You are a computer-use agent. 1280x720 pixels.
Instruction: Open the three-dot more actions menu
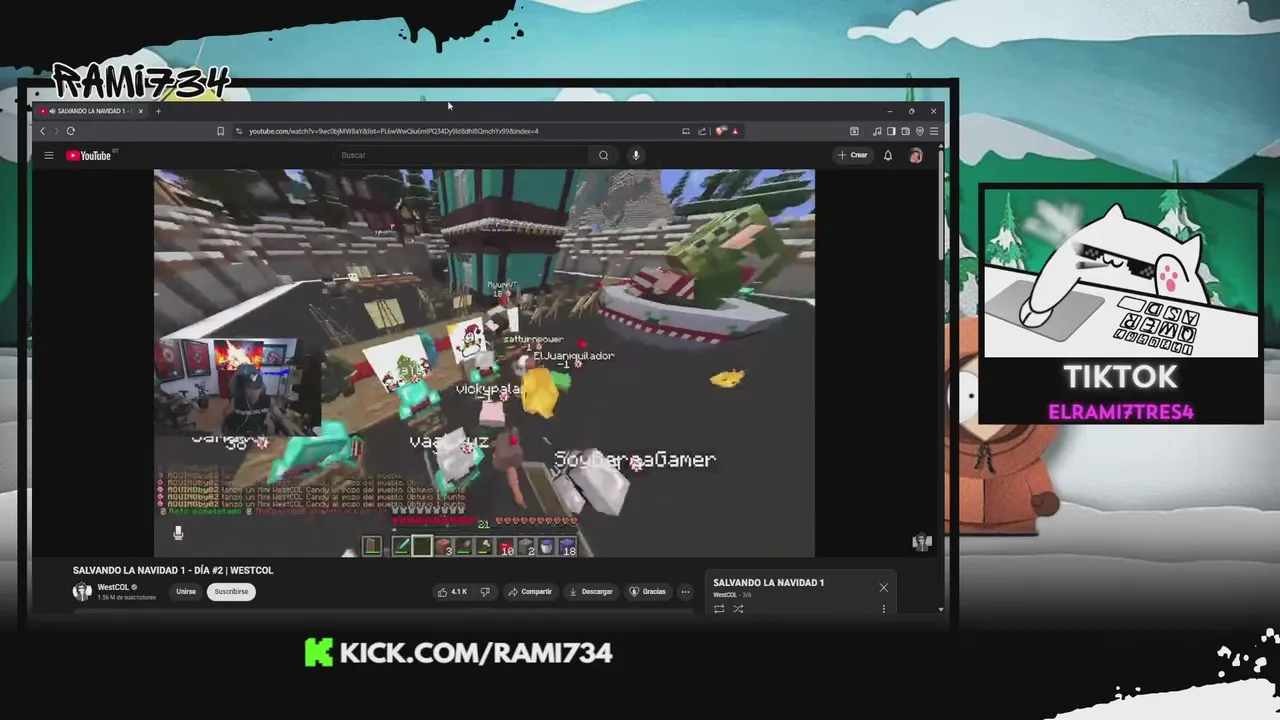click(685, 592)
